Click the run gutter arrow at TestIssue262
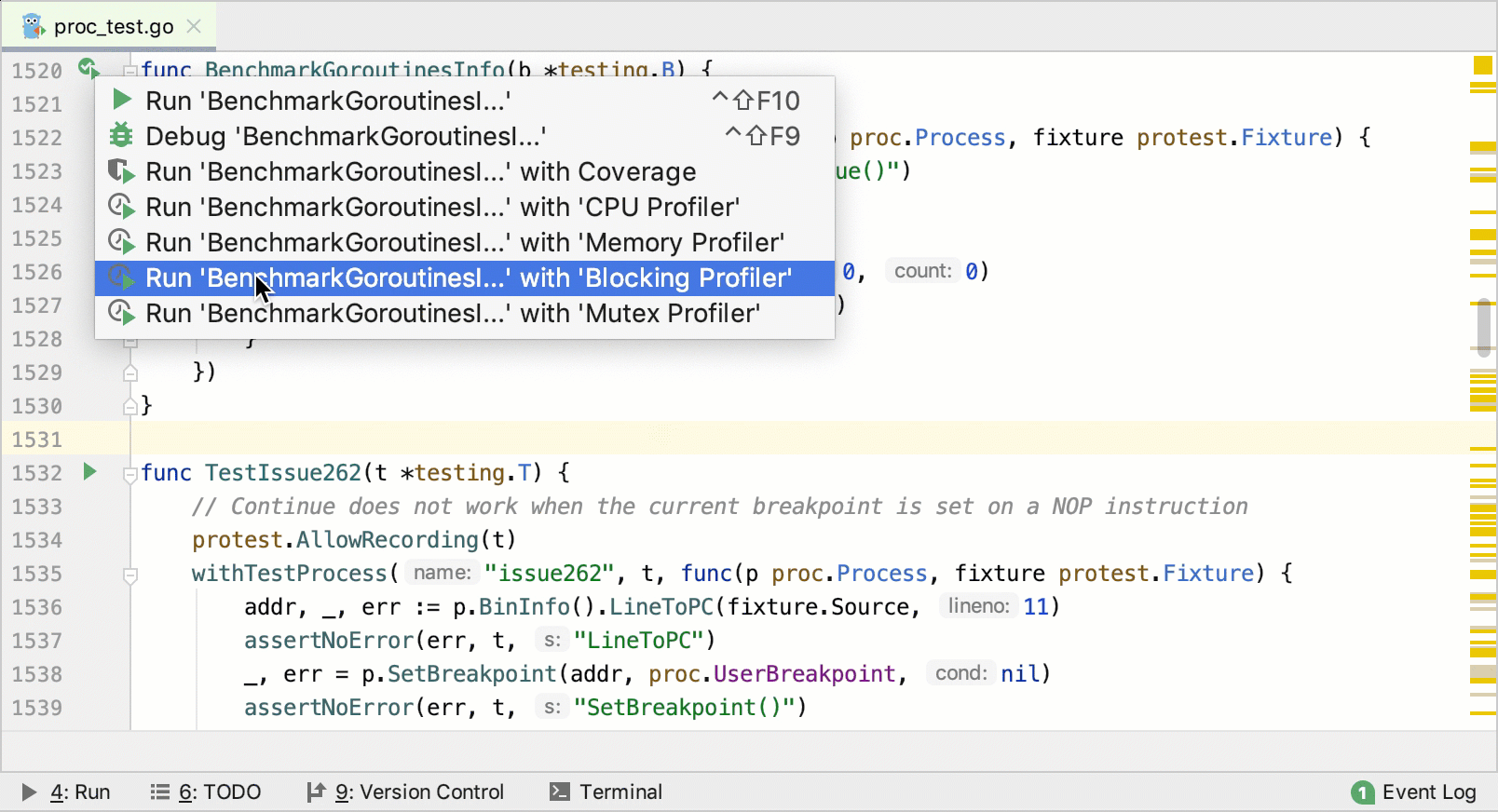Image resolution: width=1498 pixels, height=812 pixels. pos(89,471)
